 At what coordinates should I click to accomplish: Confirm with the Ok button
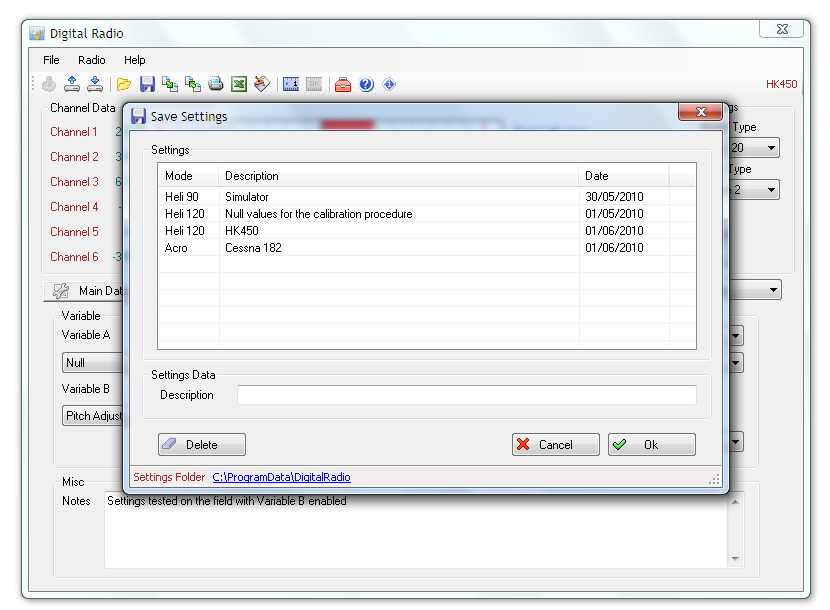(x=651, y=445)
